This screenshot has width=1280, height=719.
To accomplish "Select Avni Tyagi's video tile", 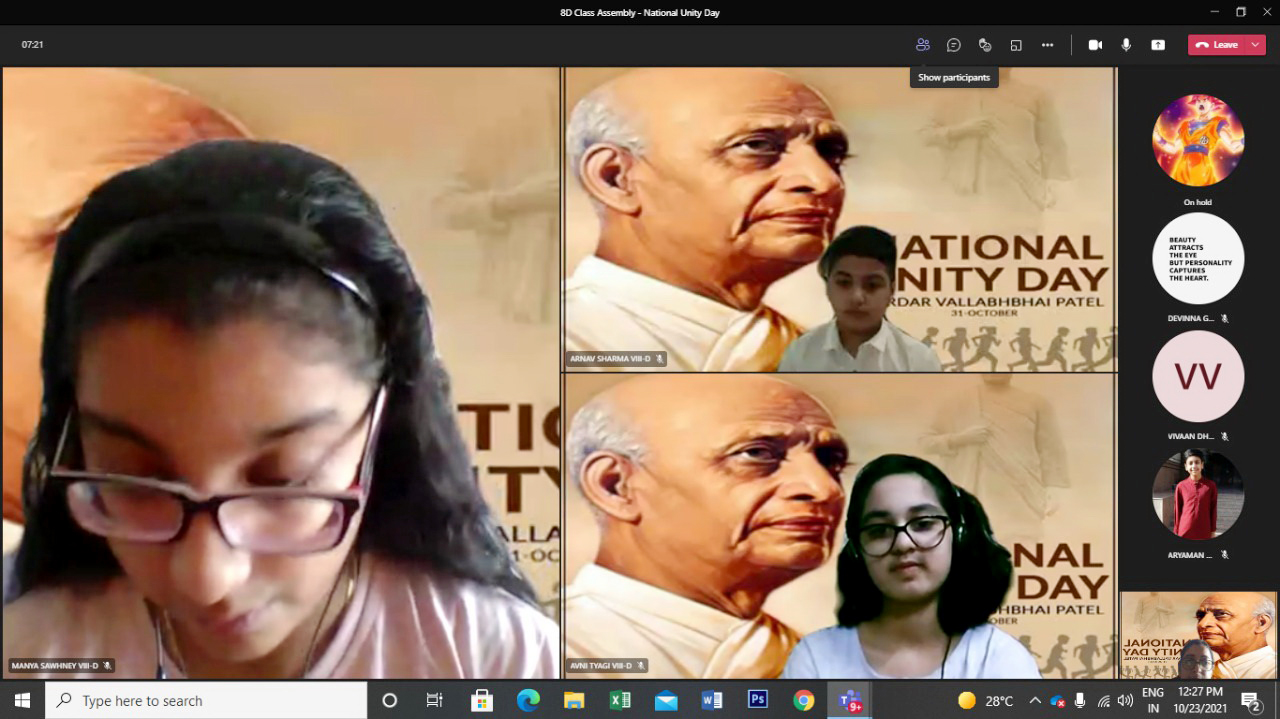I will pos(840,526).
